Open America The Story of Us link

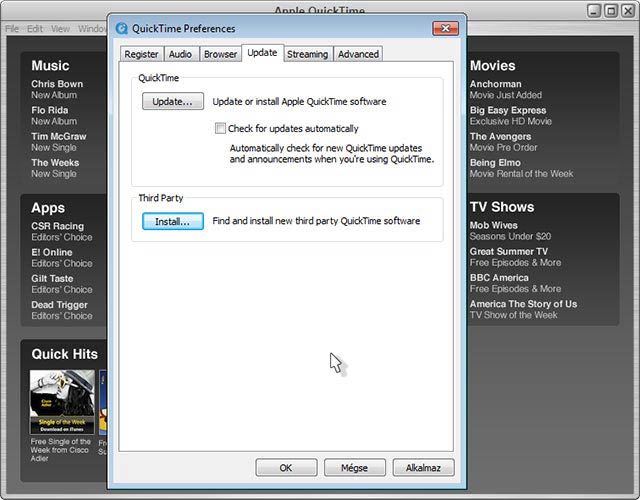(x=523, y=309)
